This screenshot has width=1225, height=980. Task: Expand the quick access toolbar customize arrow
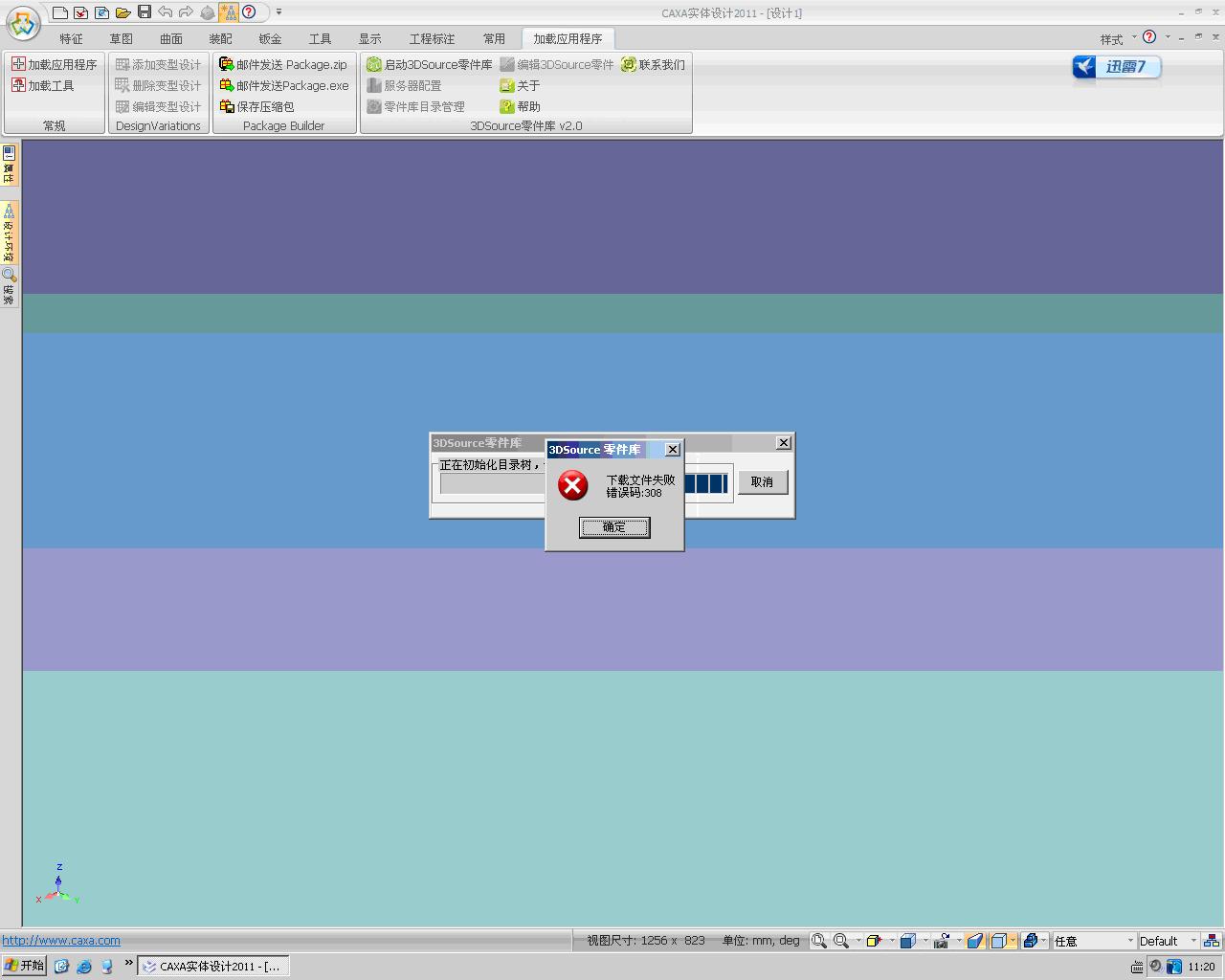[x=278, y=12]
